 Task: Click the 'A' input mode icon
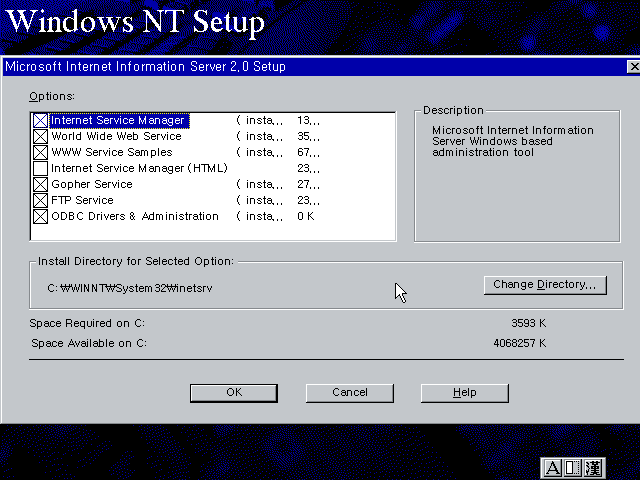coord(553,468)
